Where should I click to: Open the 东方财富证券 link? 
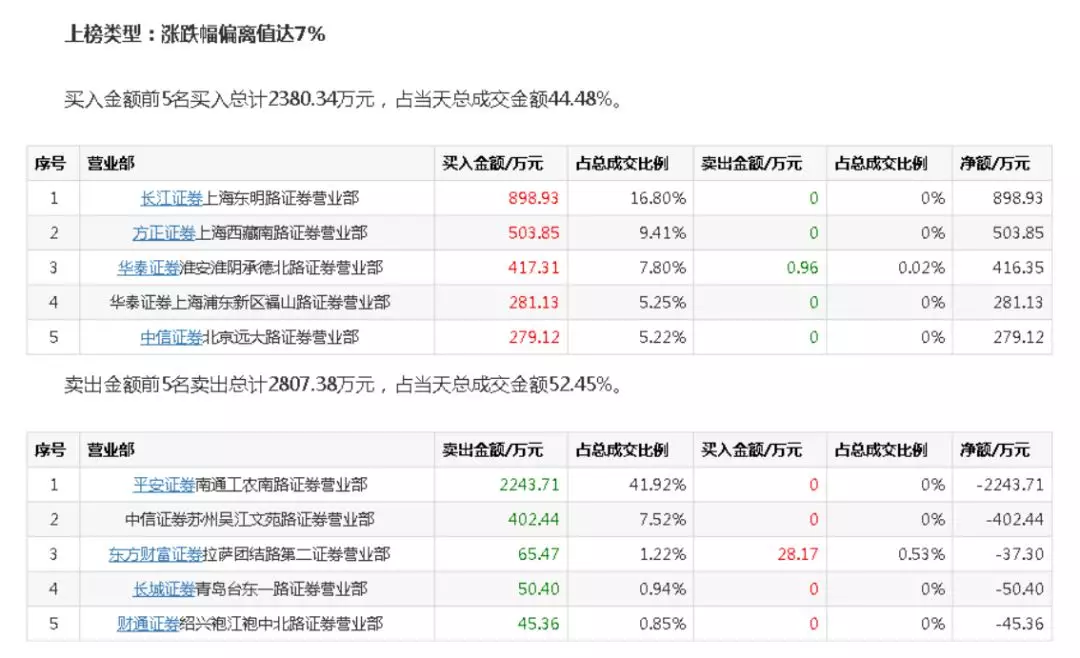coord(156,554)
